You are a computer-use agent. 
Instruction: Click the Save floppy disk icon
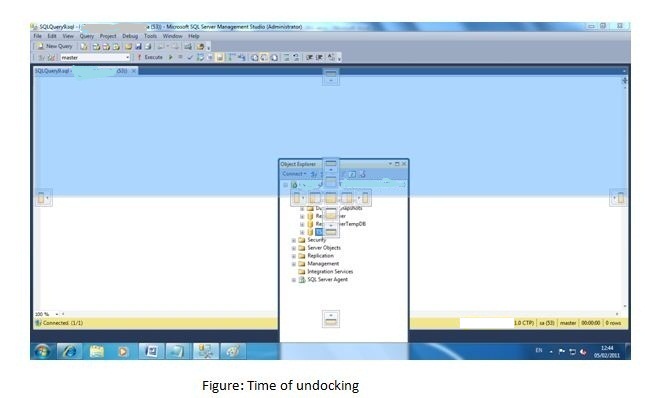[x=138, y=46]
